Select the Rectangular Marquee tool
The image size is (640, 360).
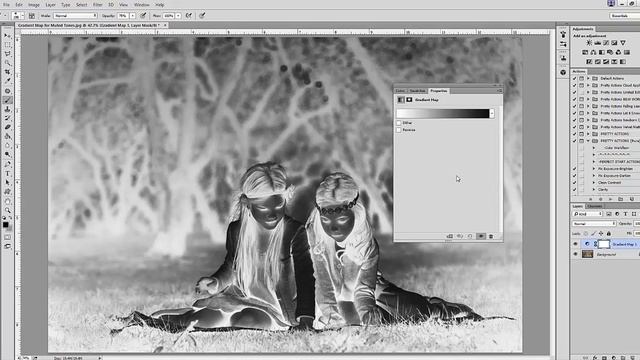coord(7,45)
